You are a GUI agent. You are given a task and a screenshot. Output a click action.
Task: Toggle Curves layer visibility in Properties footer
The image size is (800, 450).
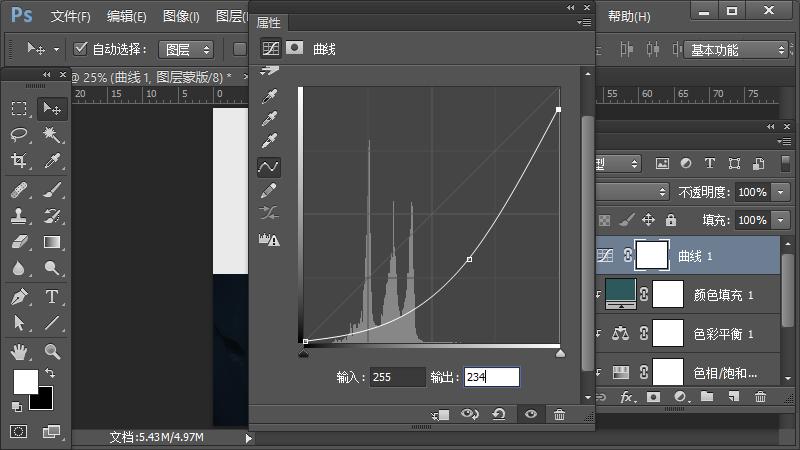pos(530,414)
